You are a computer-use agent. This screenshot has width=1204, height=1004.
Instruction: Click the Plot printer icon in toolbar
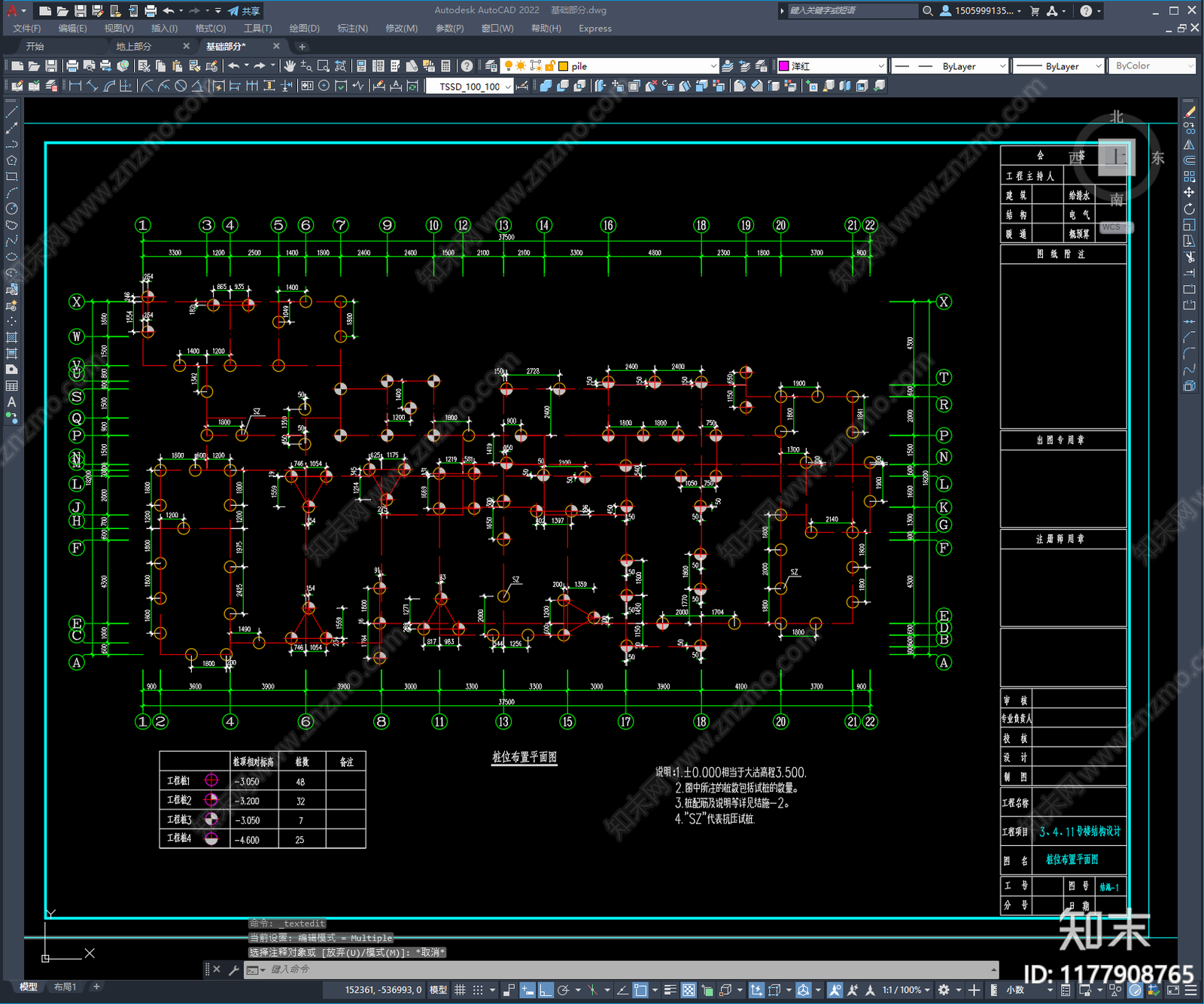click(x=72, y=66)
